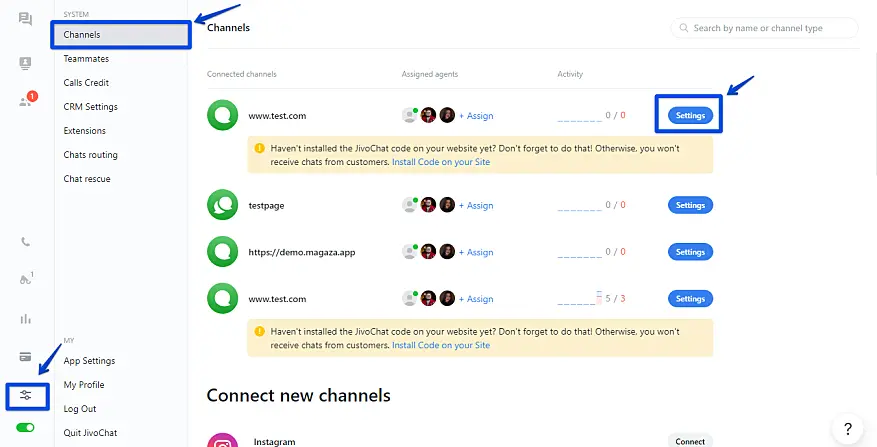Click the channel search input field
Screen dimensions: 877x447
coord(764,28)
